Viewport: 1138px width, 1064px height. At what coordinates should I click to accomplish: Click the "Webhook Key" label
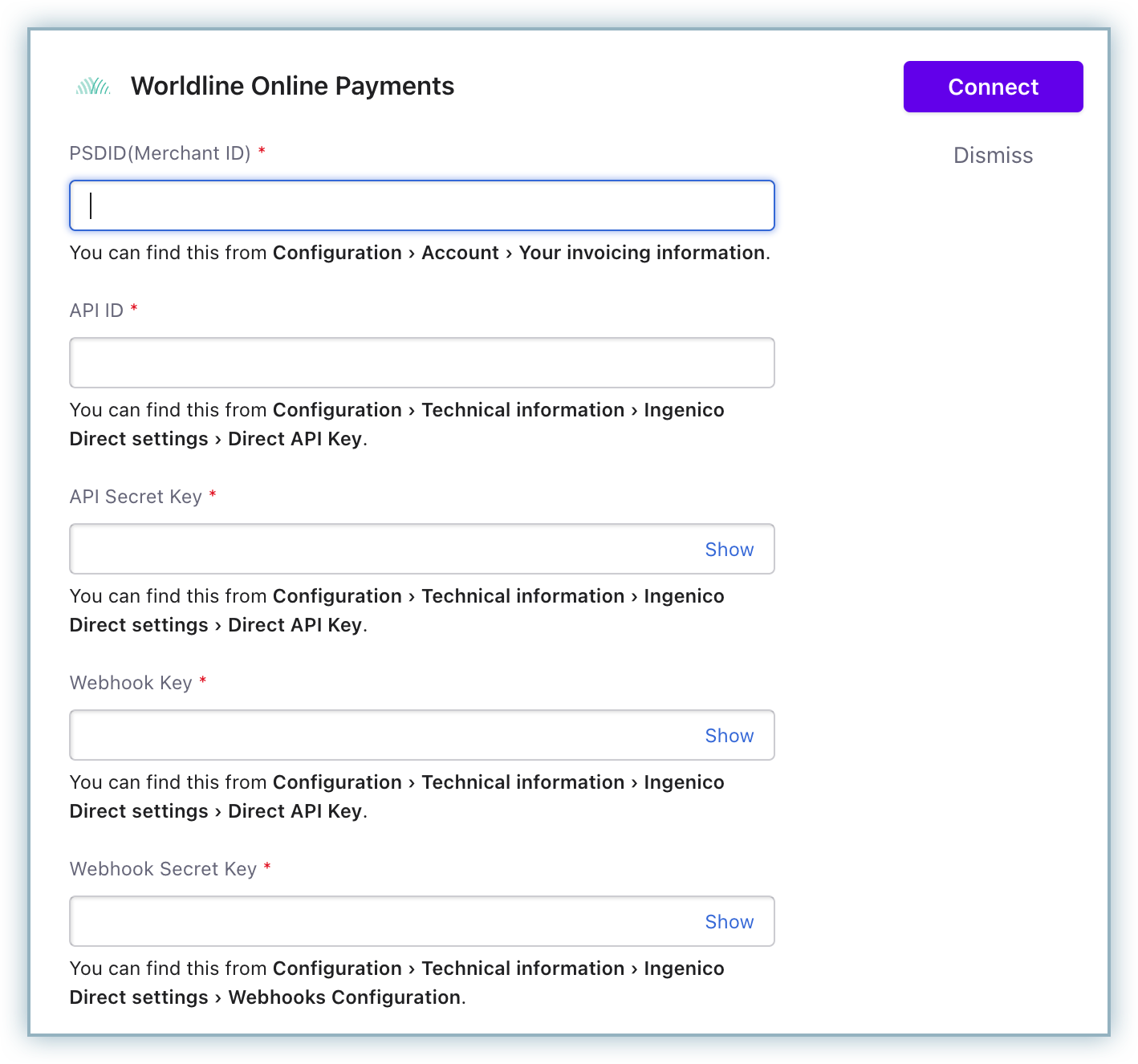[131, 683]
